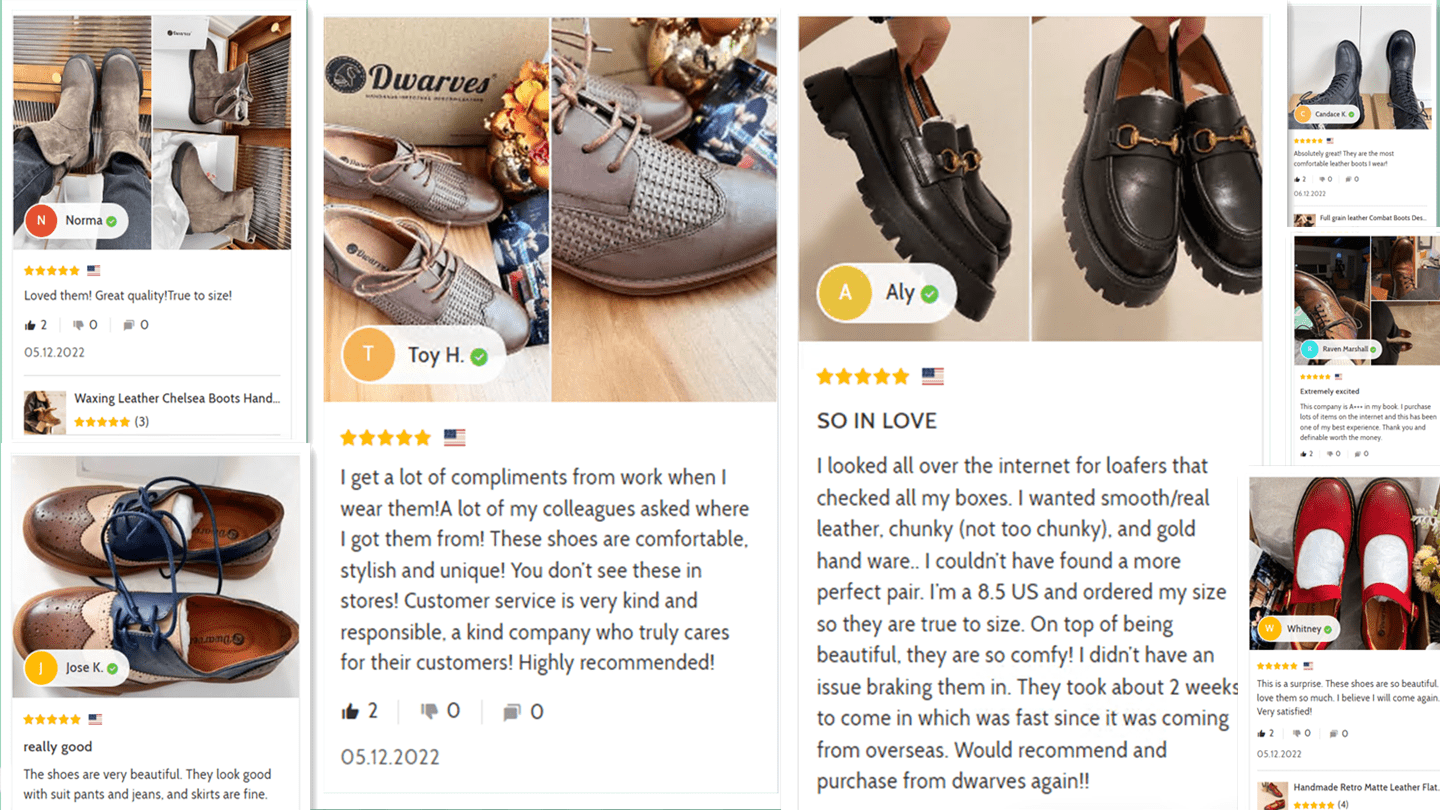View Whitney's red shoes review photo

pyautogui.click(x=1344, y=563)
